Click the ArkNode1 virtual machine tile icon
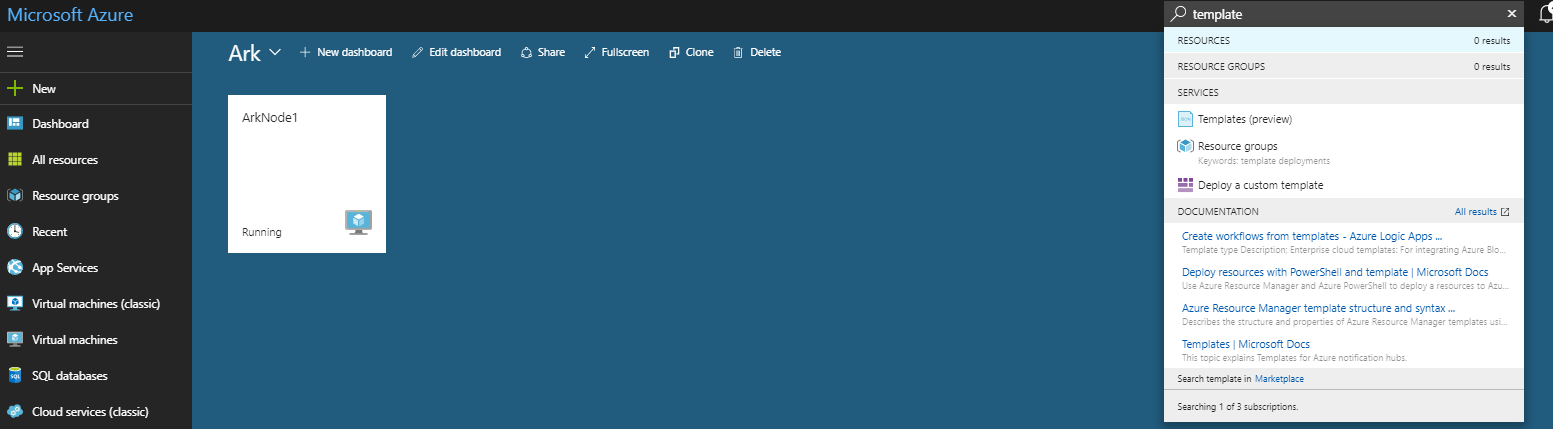Image resolution: width=1553 pixels, height=429 pixels. point(358,222)
